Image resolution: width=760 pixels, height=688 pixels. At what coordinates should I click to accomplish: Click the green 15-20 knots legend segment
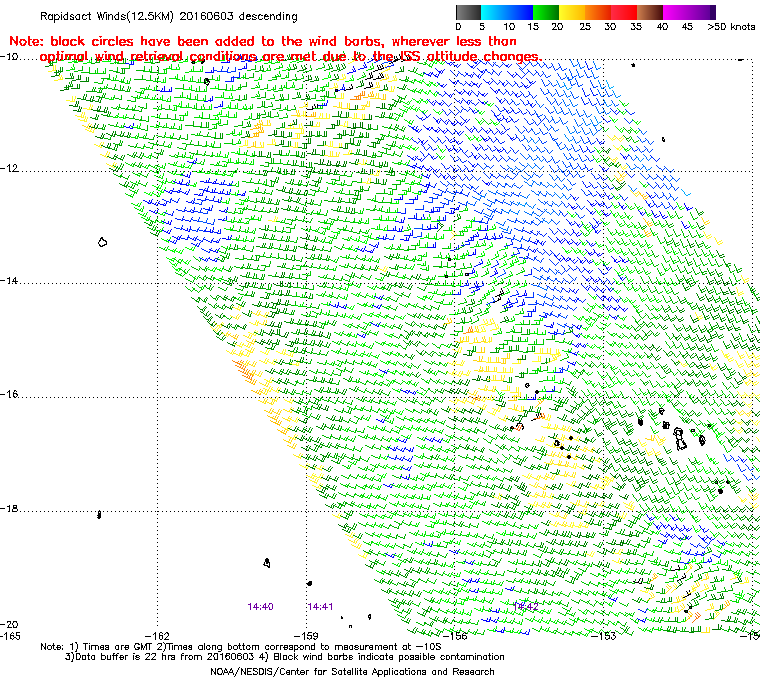tap(546, 12)
